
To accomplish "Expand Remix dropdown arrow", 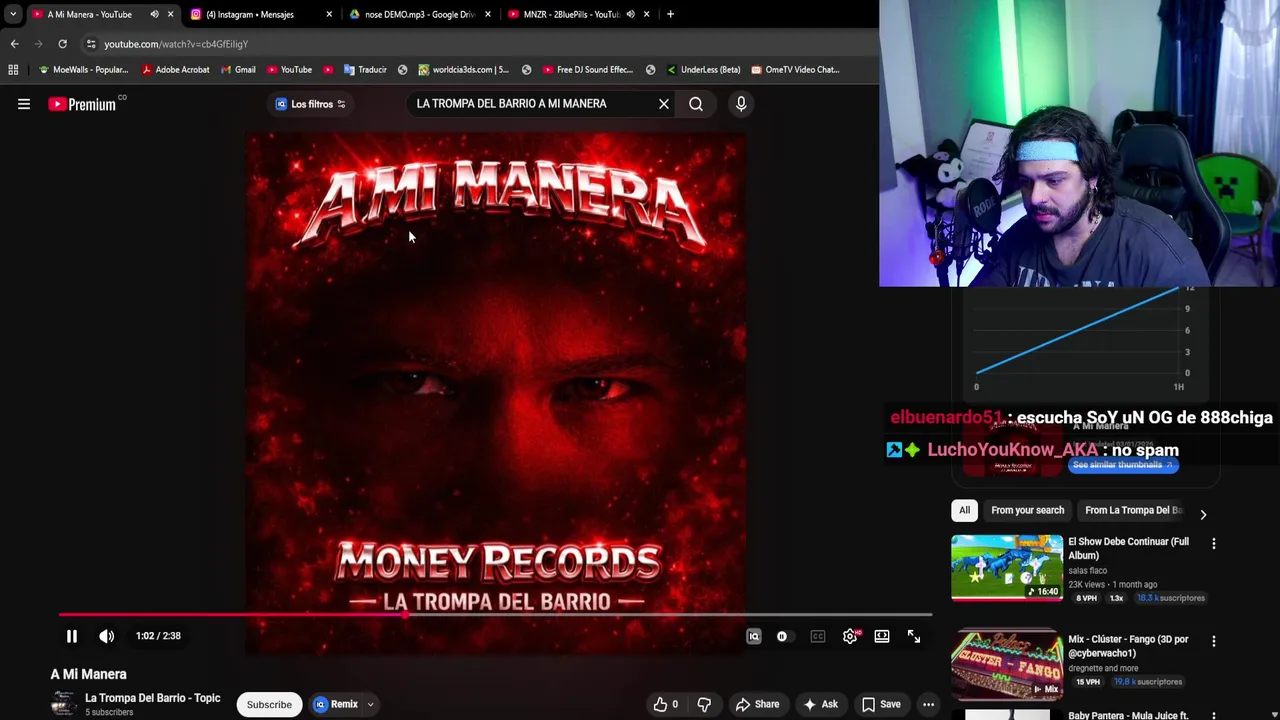I will coord(370,704).
